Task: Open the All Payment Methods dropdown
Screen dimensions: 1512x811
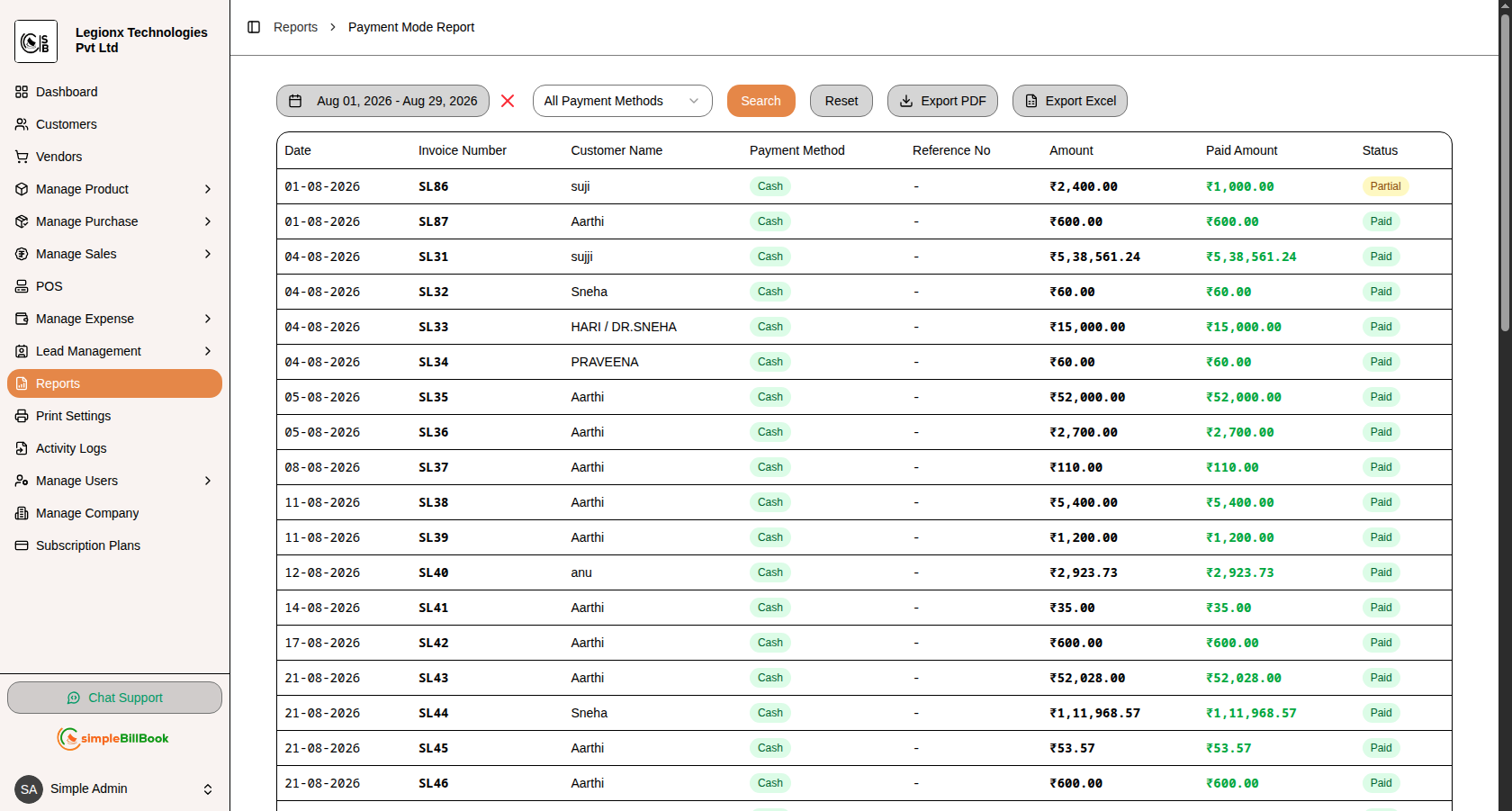Action: (623, 101)
